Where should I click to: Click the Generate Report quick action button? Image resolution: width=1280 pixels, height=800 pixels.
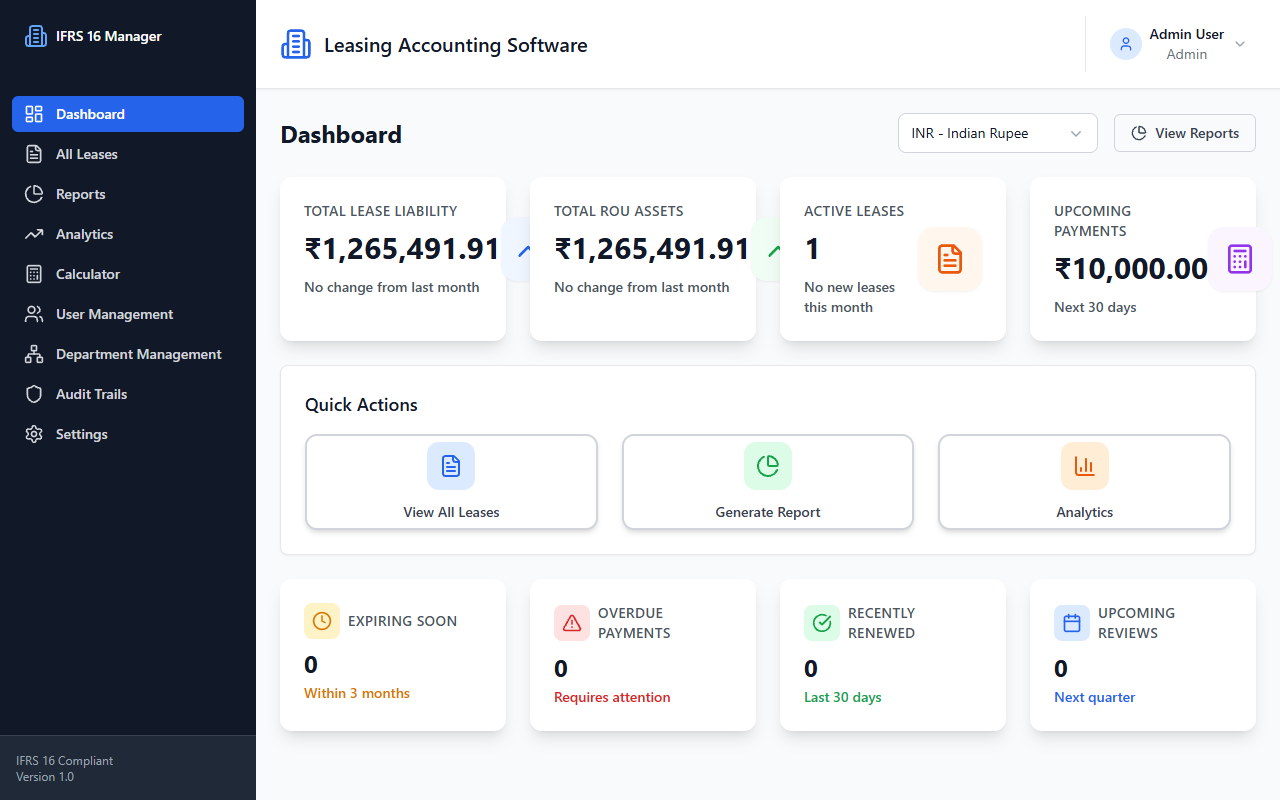[768, 482]
